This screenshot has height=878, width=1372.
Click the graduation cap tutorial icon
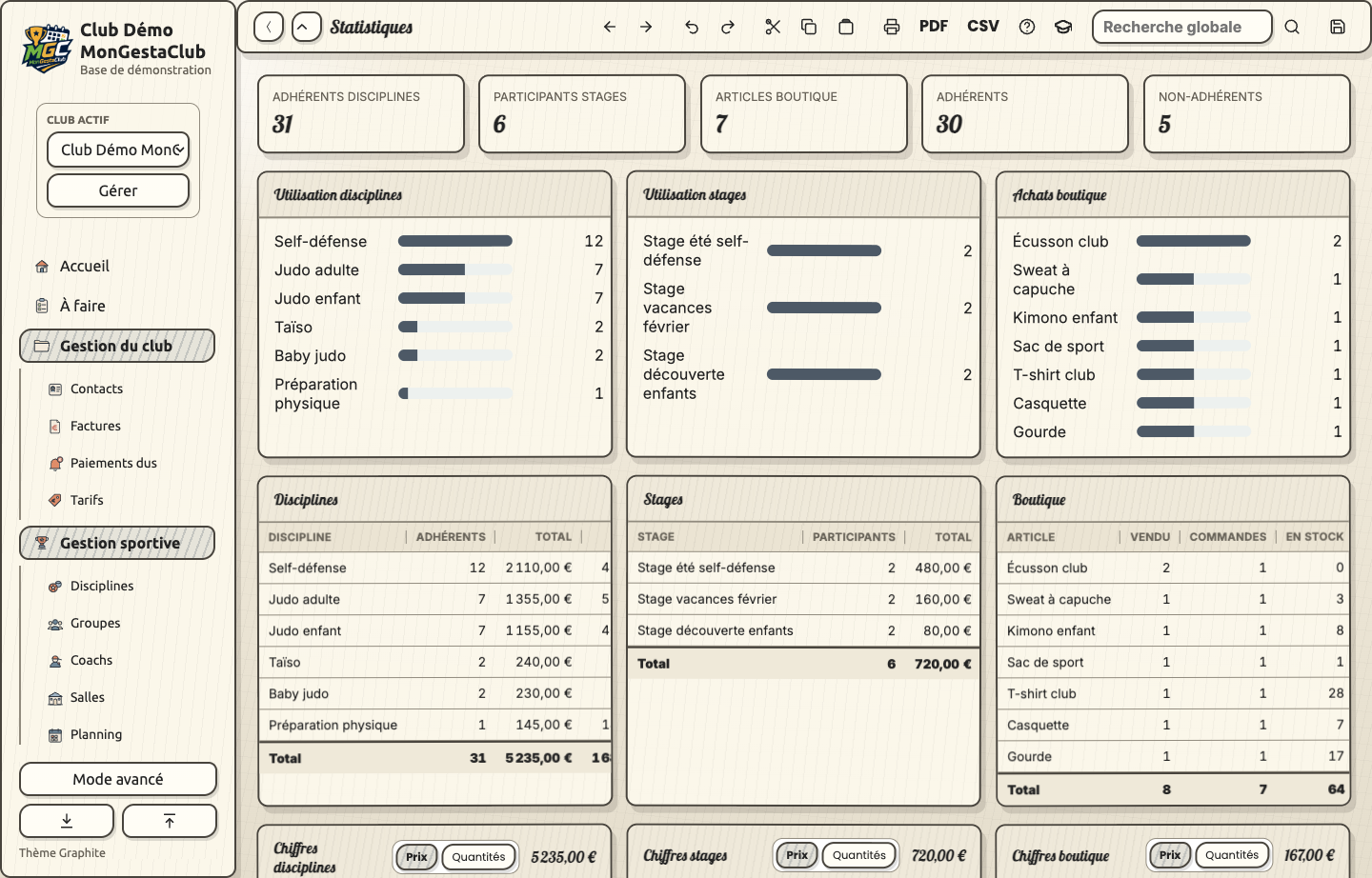pos(1063,27)
